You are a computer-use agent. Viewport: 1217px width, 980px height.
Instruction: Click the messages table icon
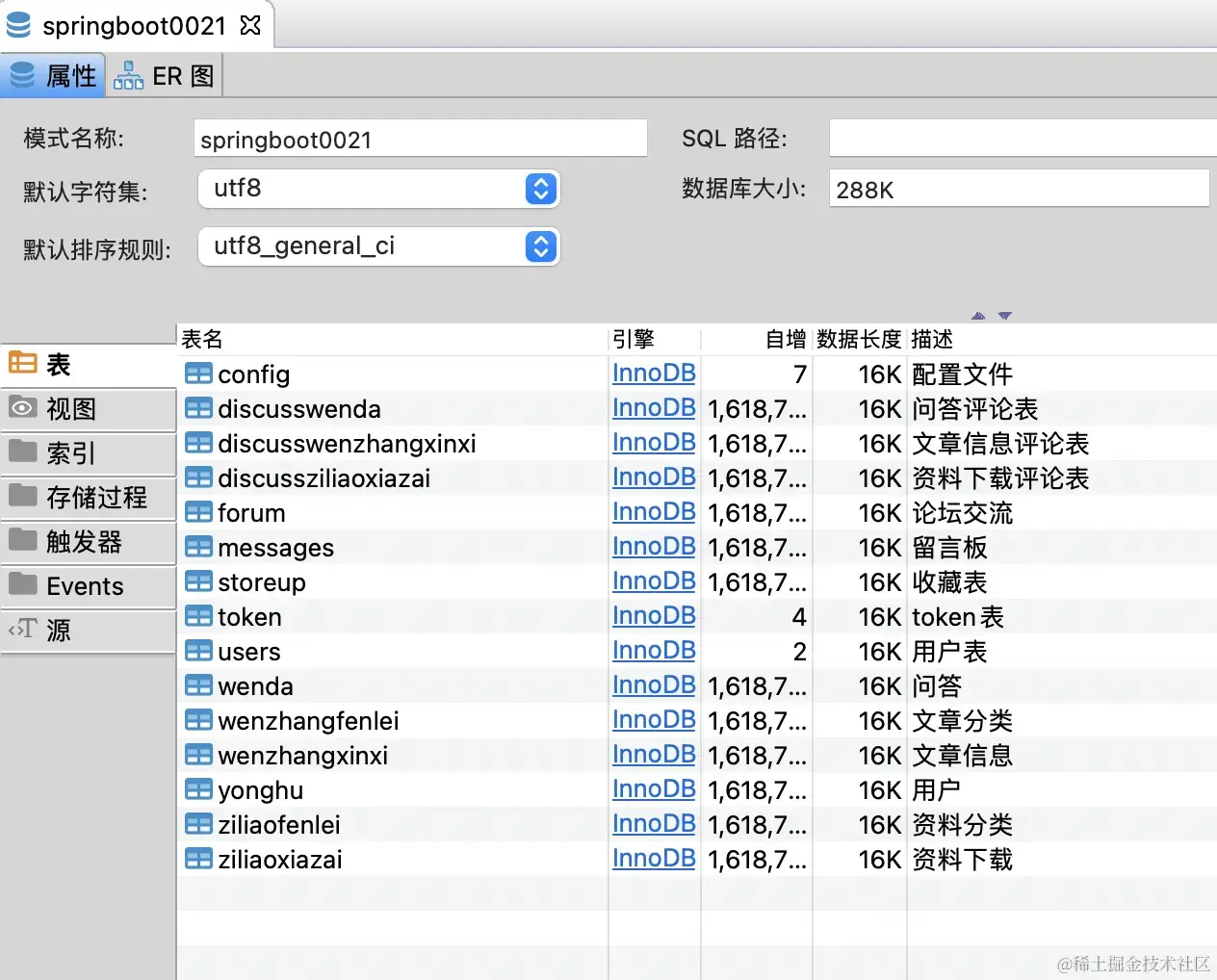[x=198, y=547]
